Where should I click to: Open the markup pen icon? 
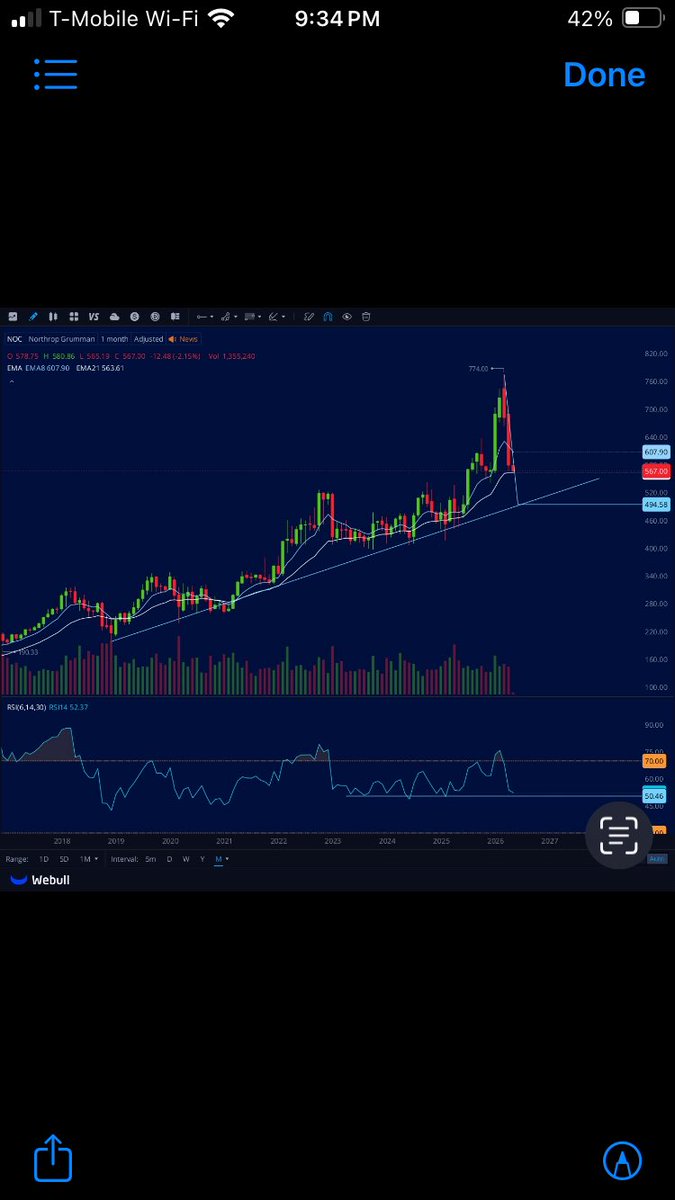click(623, 1161)
